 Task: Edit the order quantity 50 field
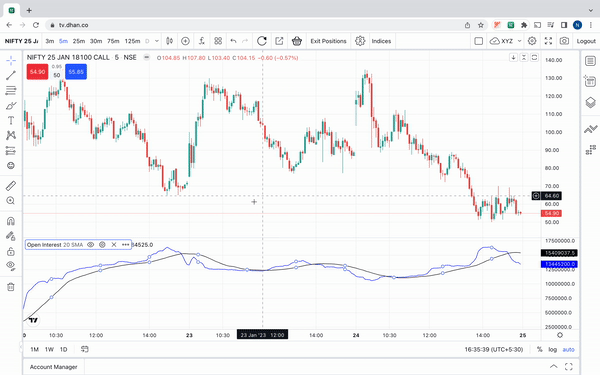pyautogui.click(x=57, y=75)
